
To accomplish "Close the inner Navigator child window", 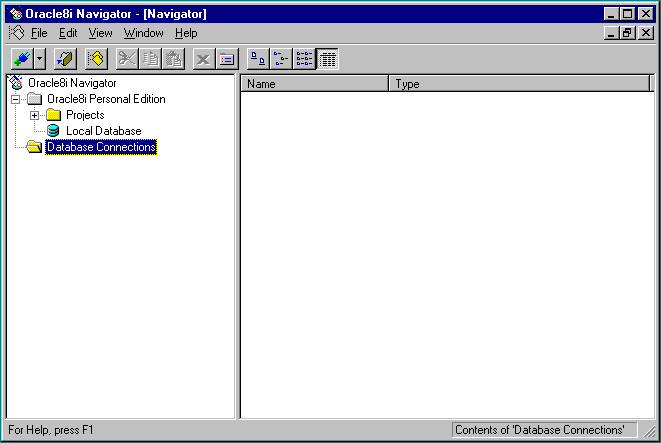I will (646, 33).
